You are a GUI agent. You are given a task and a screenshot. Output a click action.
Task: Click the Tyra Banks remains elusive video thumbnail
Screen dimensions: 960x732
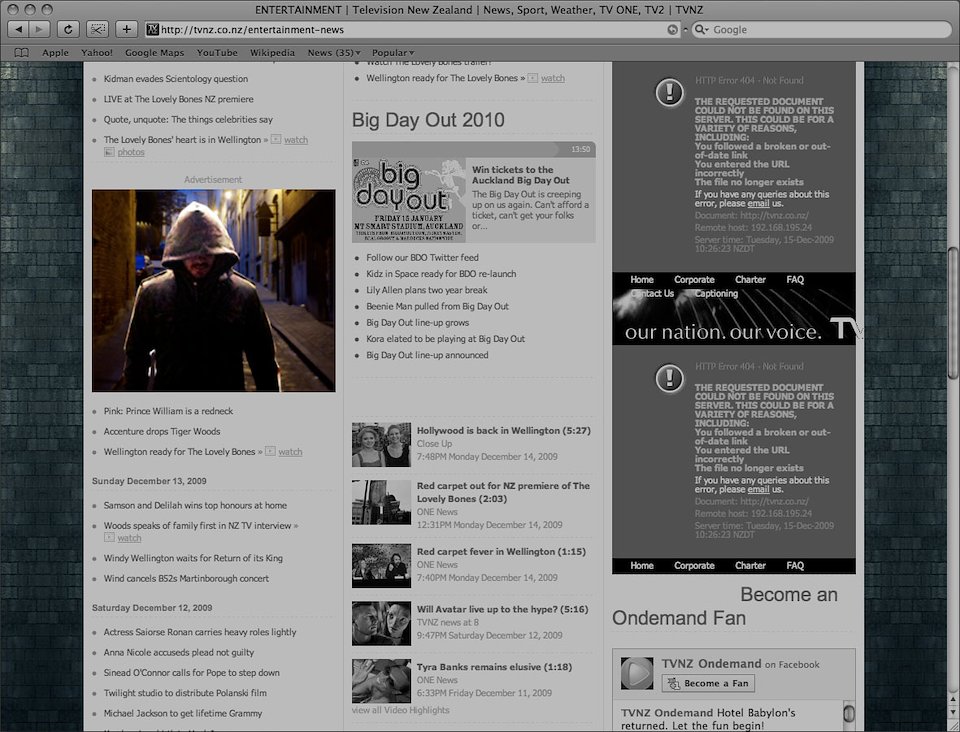tap(381, 681)
